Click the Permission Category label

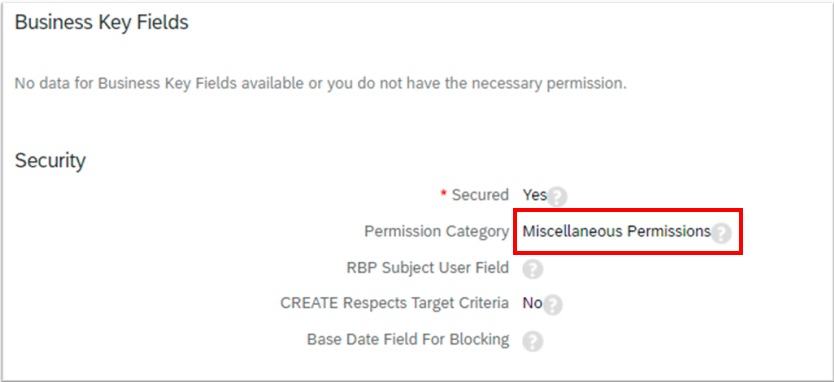coord(437,231)
